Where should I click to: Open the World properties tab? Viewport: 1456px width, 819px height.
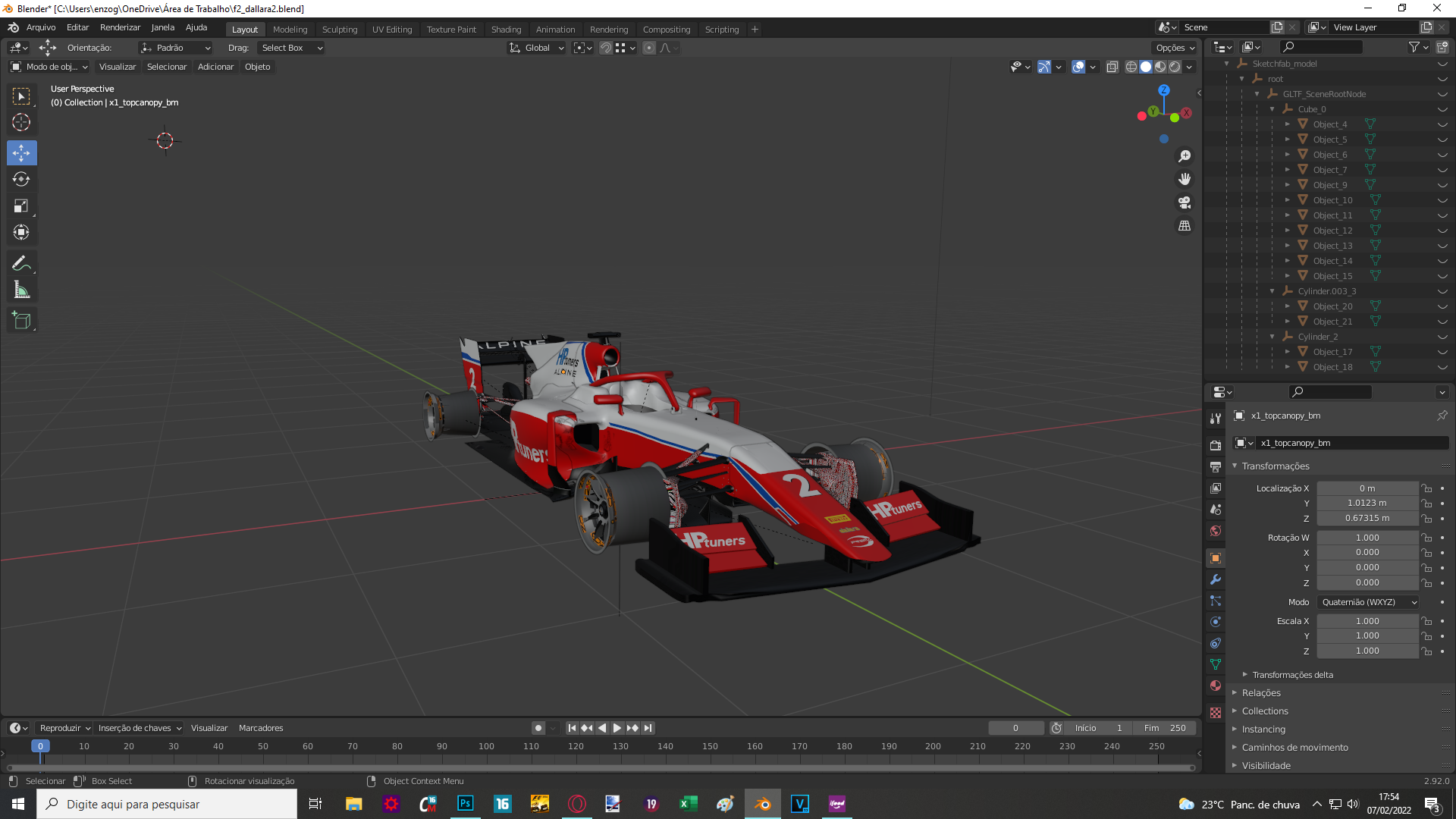click(1216, 531)
